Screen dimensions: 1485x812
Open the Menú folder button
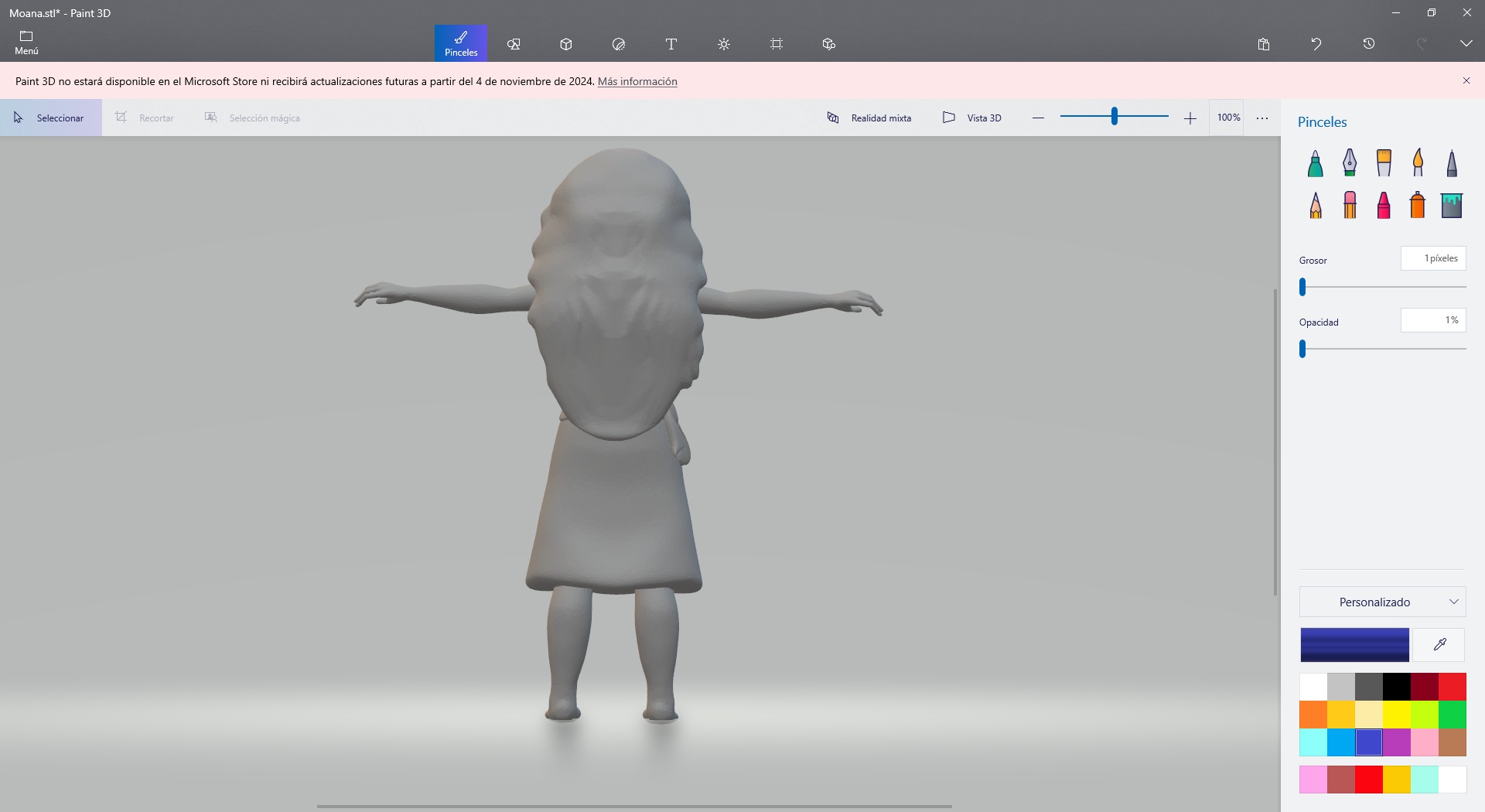pyautogui.click(x=26, y=43)
